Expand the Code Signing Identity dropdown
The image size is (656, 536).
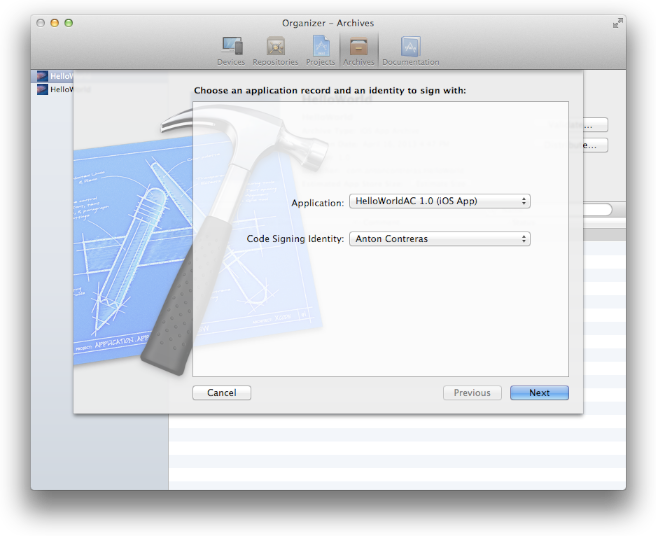[439, 239]
